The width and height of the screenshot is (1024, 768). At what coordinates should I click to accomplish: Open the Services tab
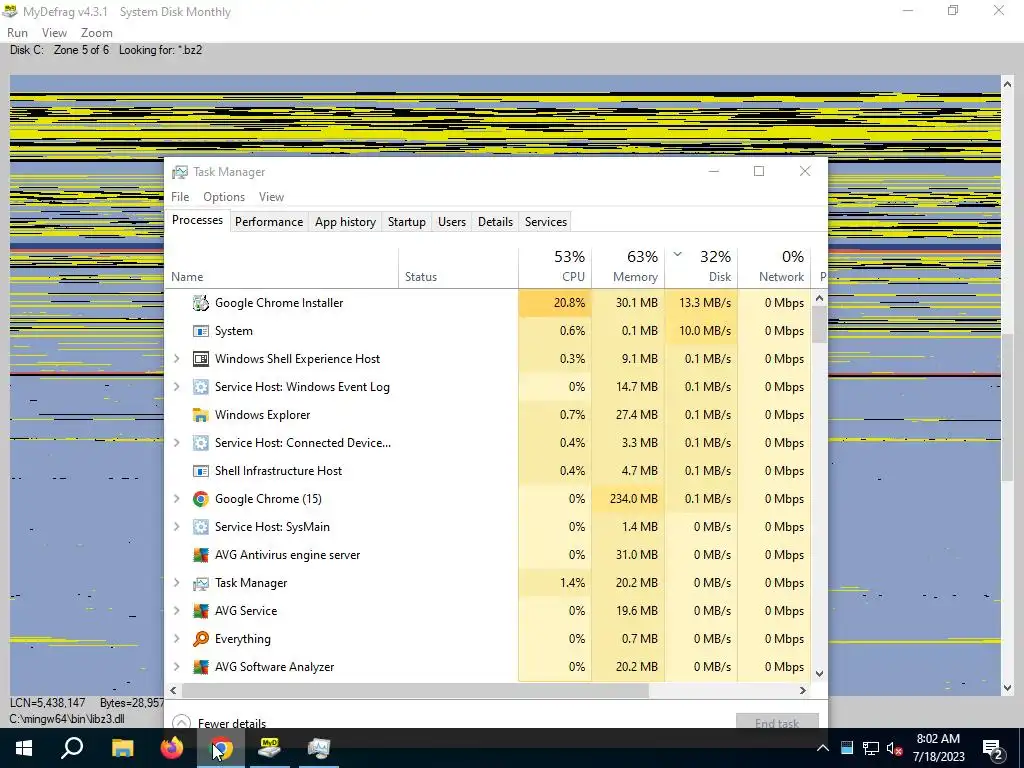(546, 222)
